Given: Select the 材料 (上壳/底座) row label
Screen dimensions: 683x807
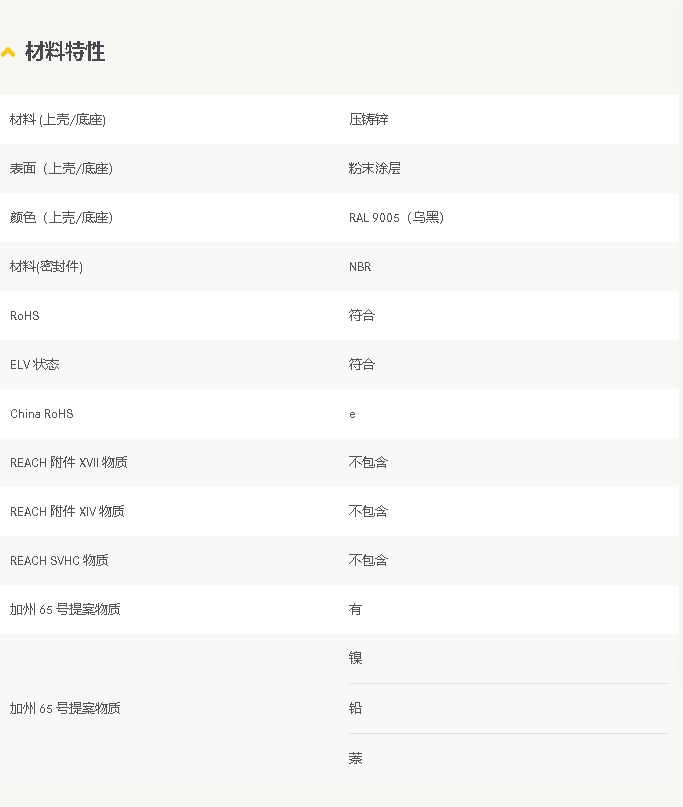Looking at the screenshot, I should [58, 119].
